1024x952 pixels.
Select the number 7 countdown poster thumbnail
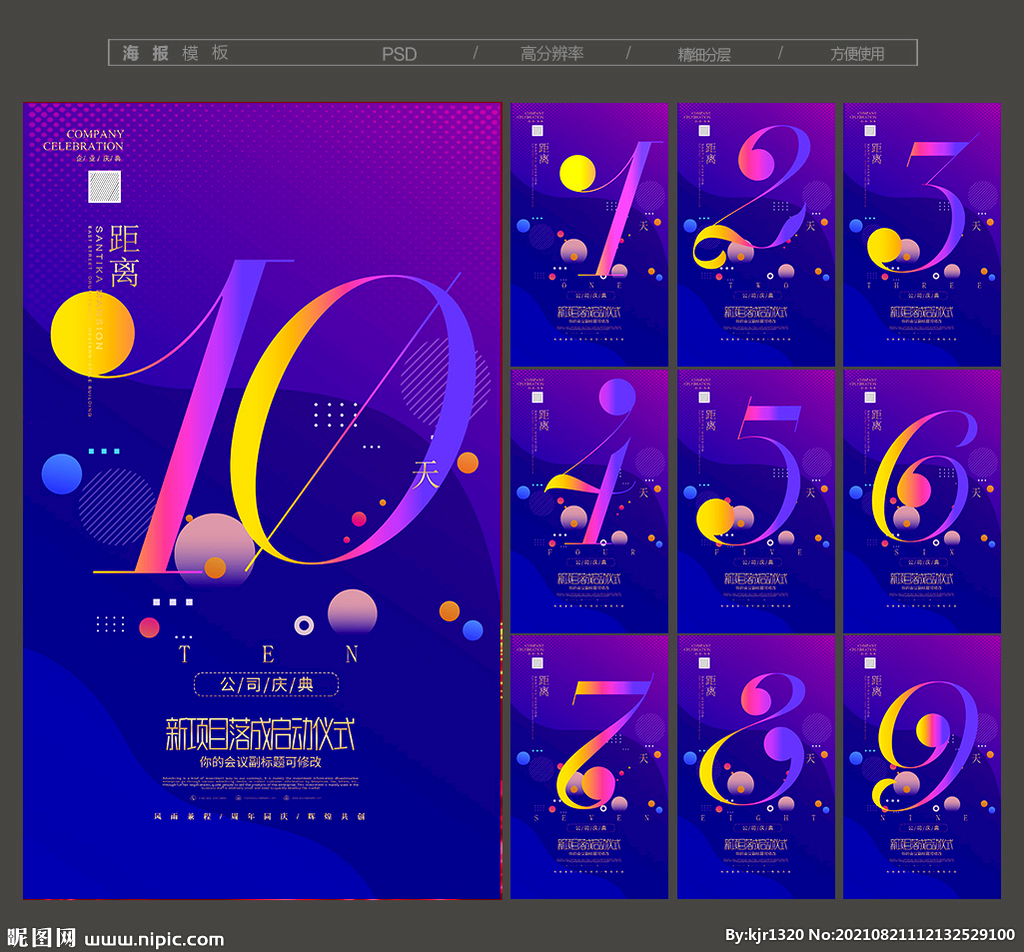click(589, 767)
